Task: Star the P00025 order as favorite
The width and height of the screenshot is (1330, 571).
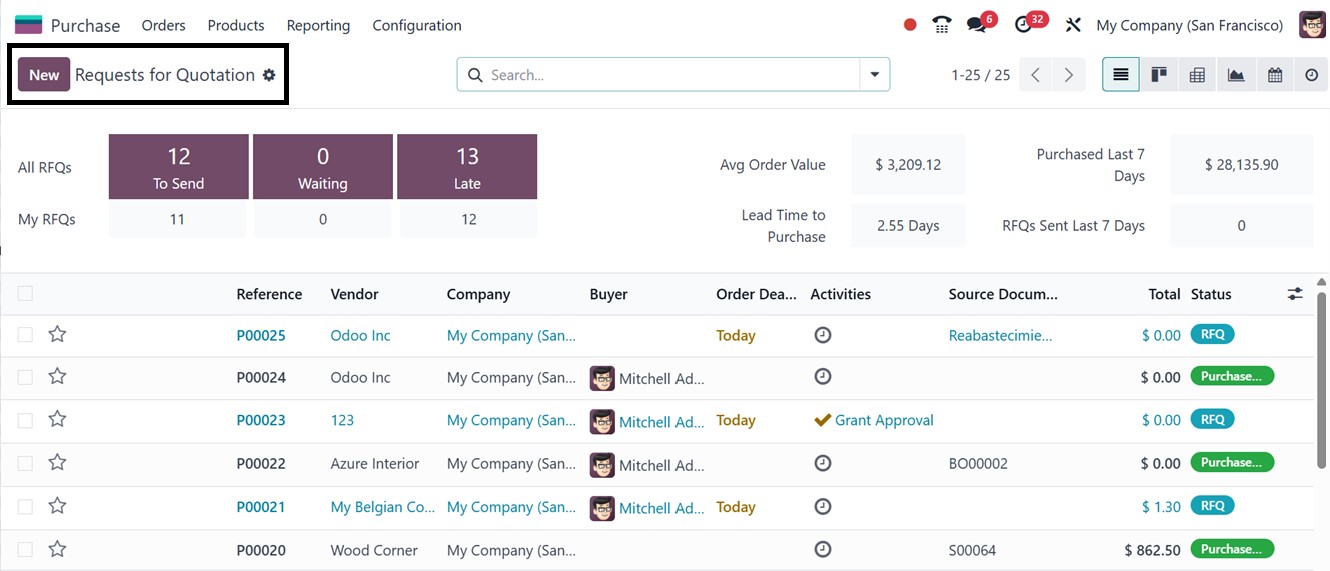Action: 57,334
